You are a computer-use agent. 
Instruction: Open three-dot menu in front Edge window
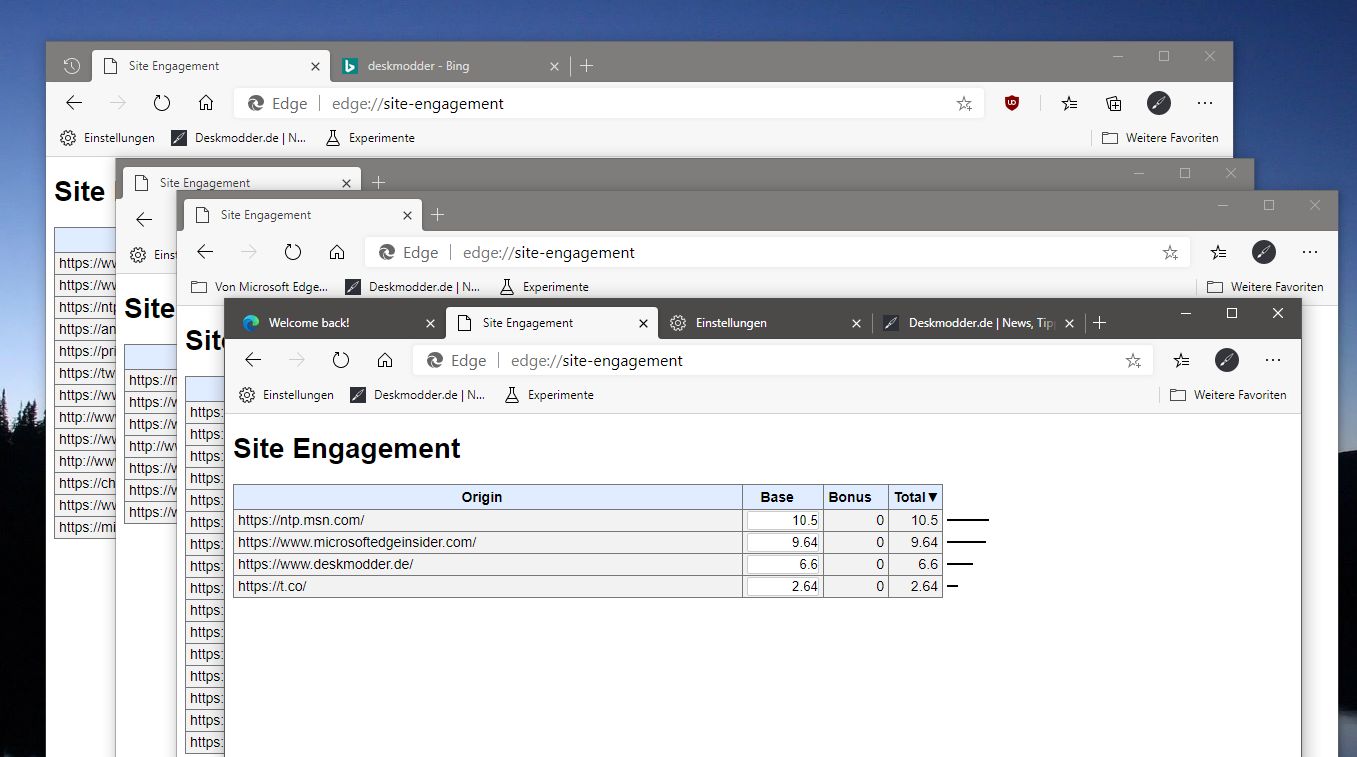(x=1273, y=360)
